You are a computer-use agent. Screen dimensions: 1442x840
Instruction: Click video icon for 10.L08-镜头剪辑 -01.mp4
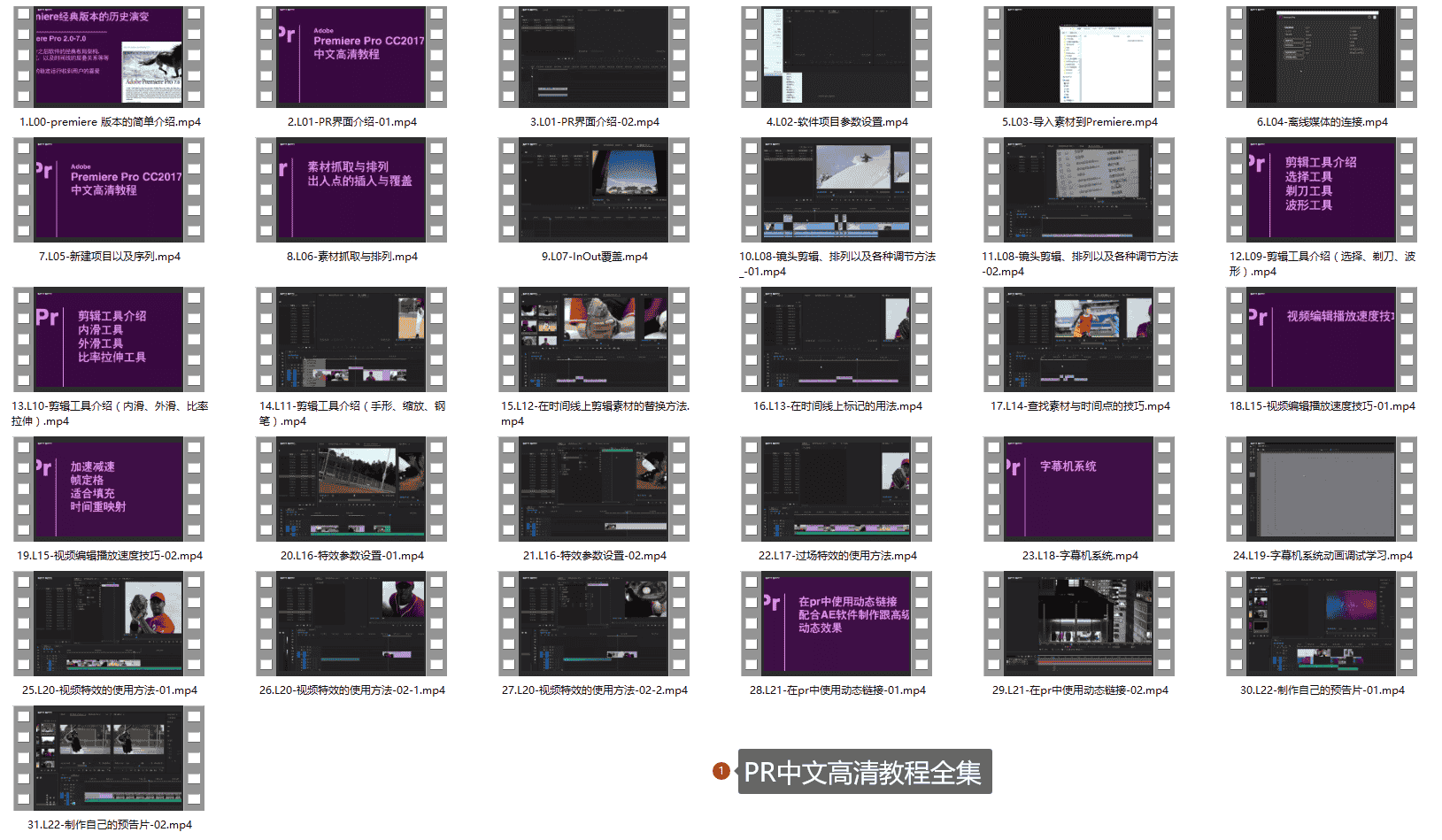coord(837,189)
